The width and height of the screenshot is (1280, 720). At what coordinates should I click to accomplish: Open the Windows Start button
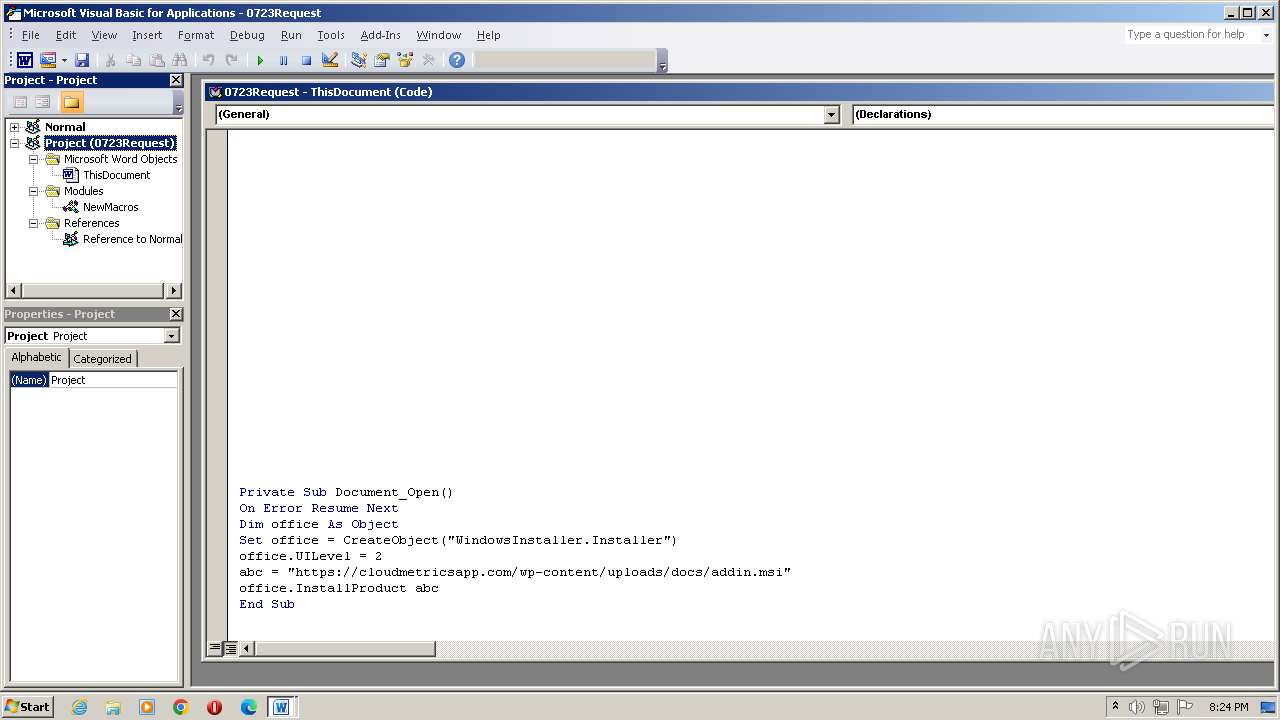pos(28,707)
